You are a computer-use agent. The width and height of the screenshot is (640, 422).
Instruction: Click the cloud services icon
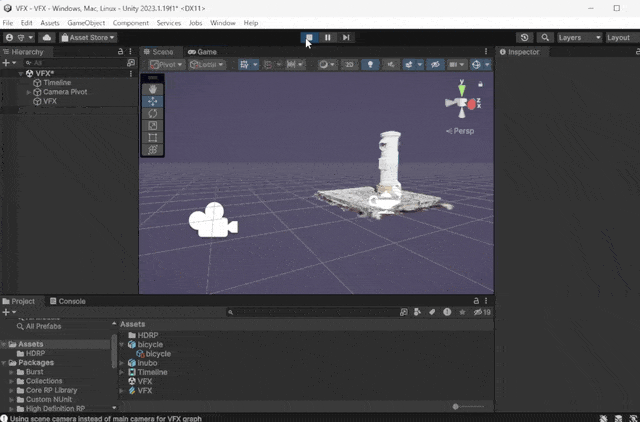tap(46, 37)
